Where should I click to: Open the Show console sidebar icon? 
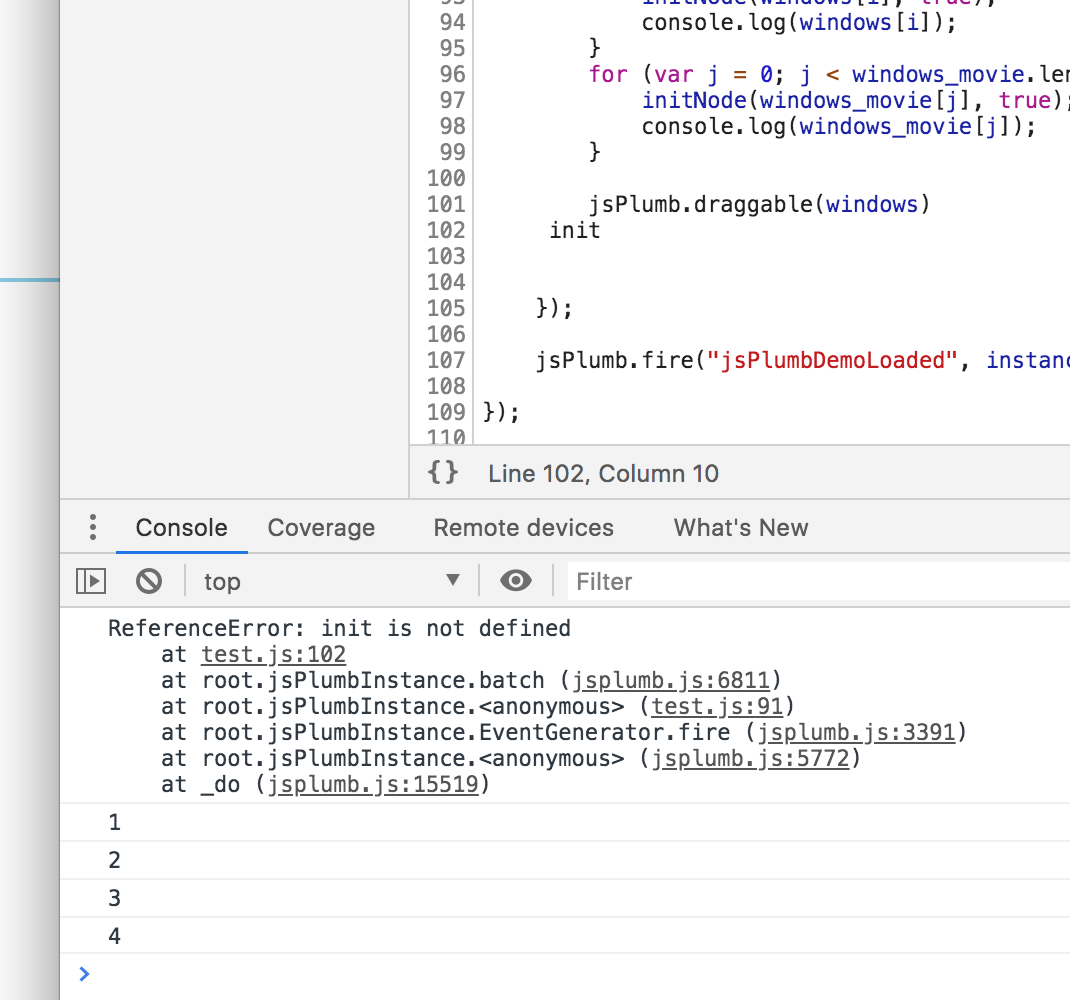pos(90,581)
